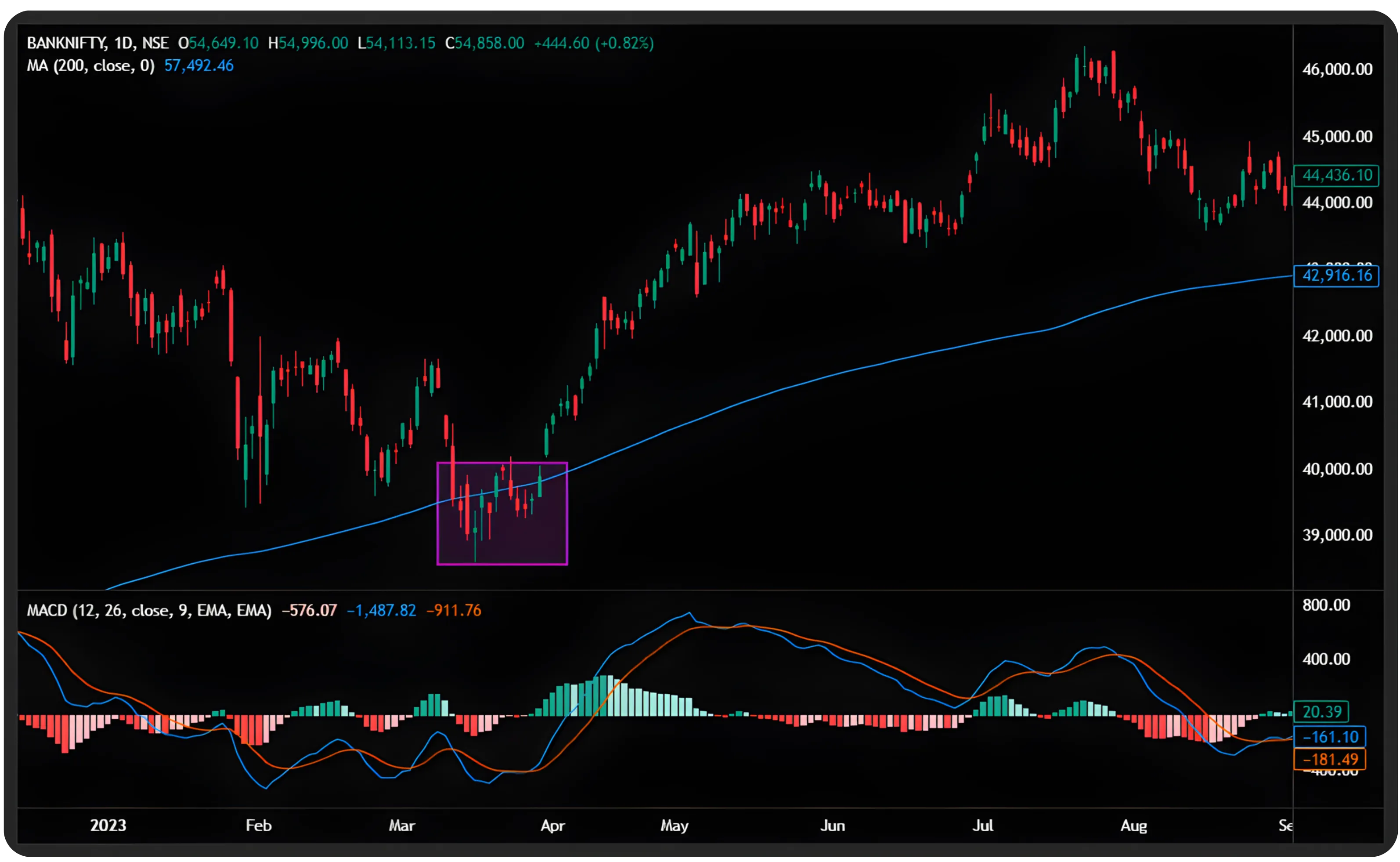The height and width of the screenshot is (862, 1400).
Task: Click the 39,000.00 price scale label
Action: (x=1337, y=535)
